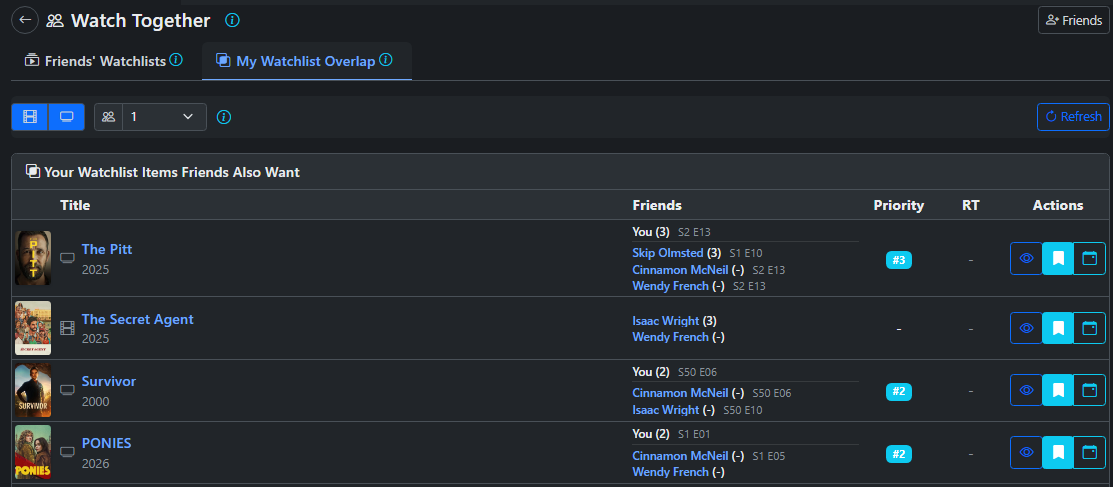Open the Friends button at top right
1113x487 pixels.
[1073, 20]
